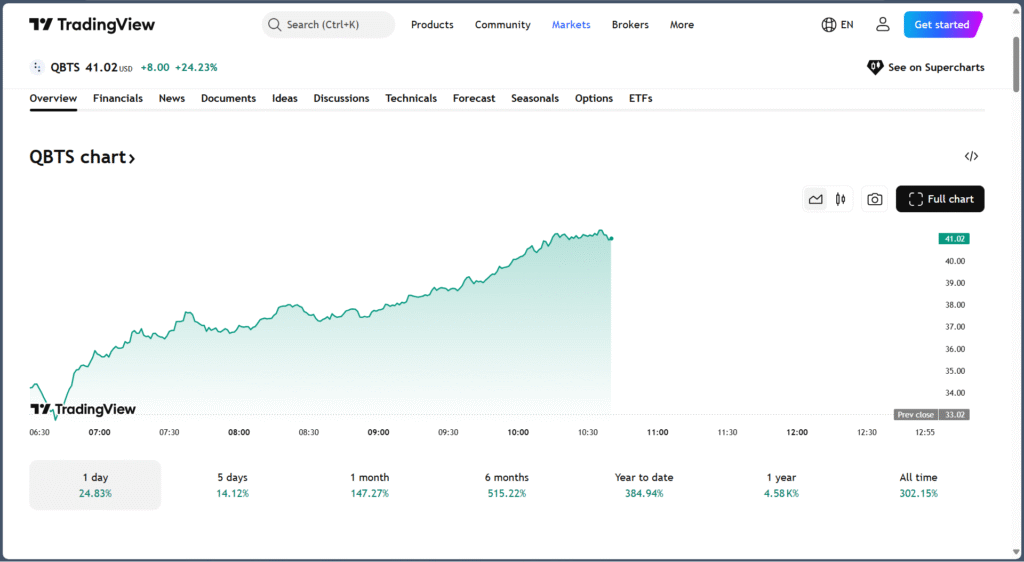The width and height of the screenshot is (1024, 562).
Task: Click the Get started button
Action: pyautogui.click(x=942, y=25)
